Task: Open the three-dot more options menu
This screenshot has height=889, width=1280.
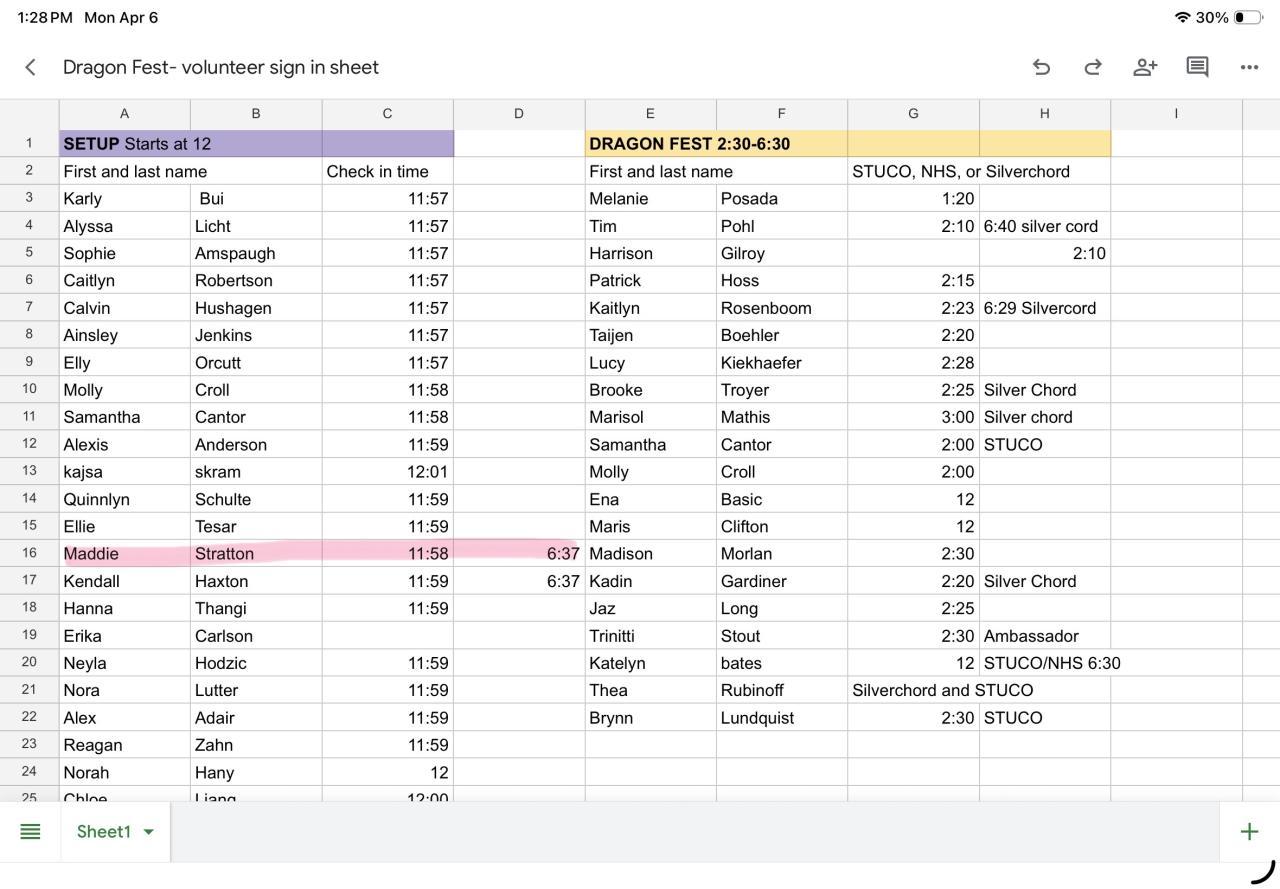Action: (x=1249, y=67)
